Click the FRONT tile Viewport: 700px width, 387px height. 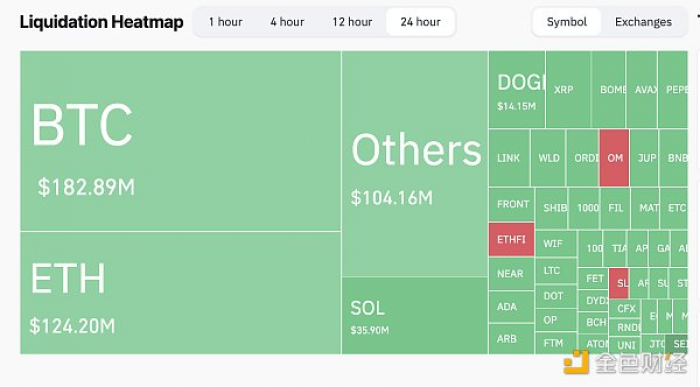click(x=512, y=204)
